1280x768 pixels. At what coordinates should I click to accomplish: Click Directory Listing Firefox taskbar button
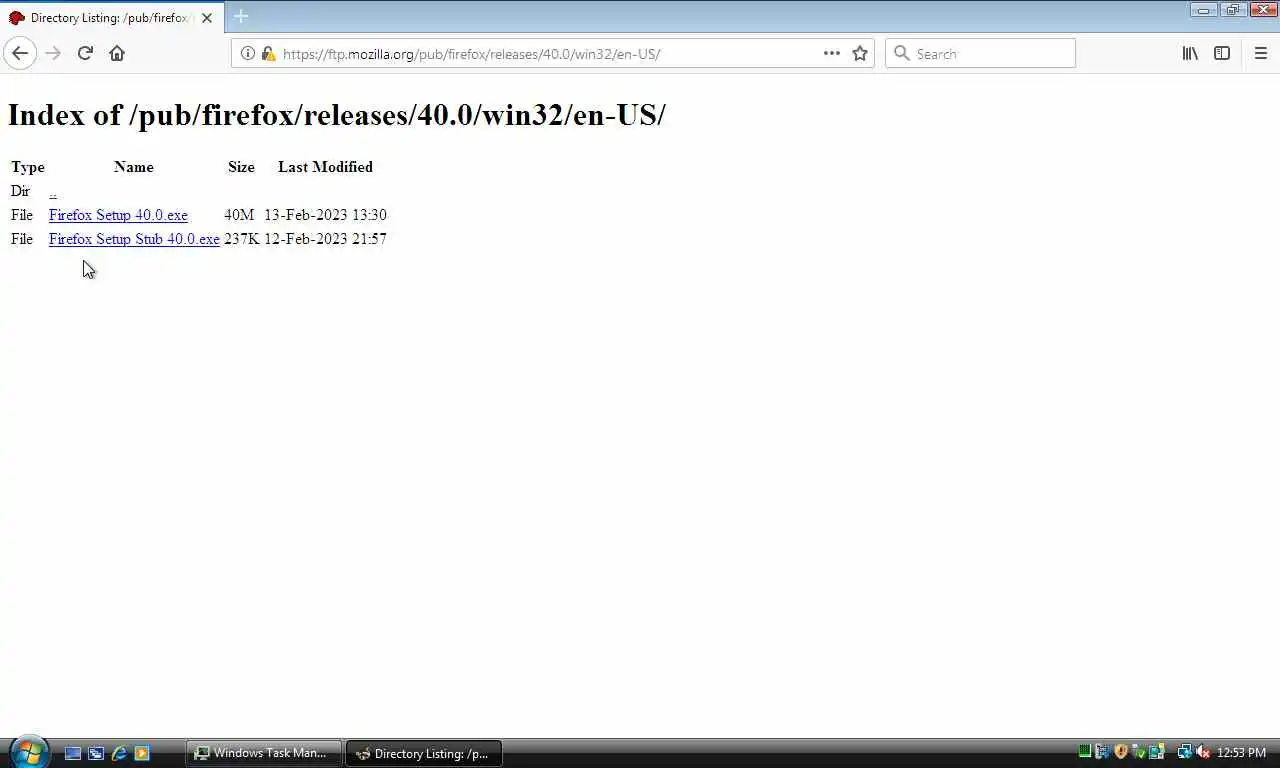[x=423, y=753]
